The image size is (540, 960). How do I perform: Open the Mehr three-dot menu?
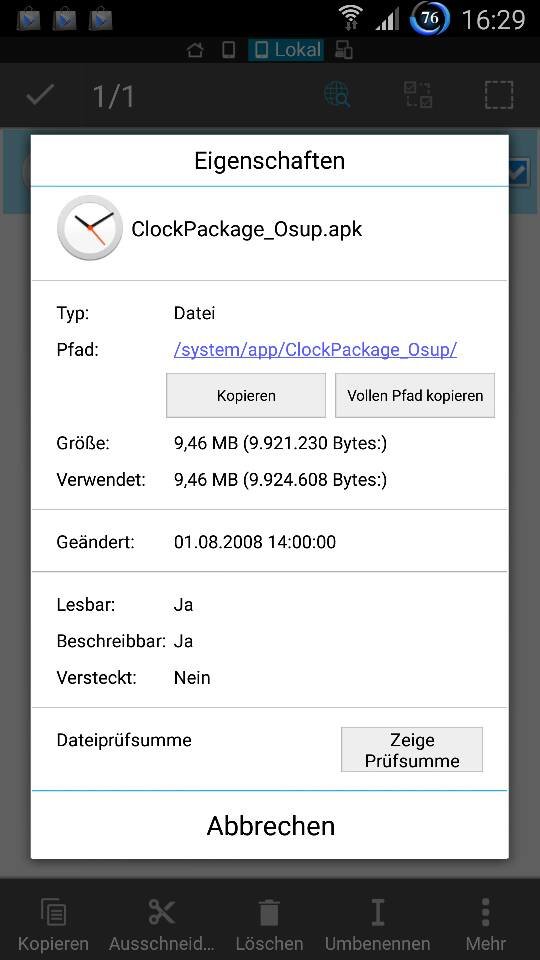point(486,913)
